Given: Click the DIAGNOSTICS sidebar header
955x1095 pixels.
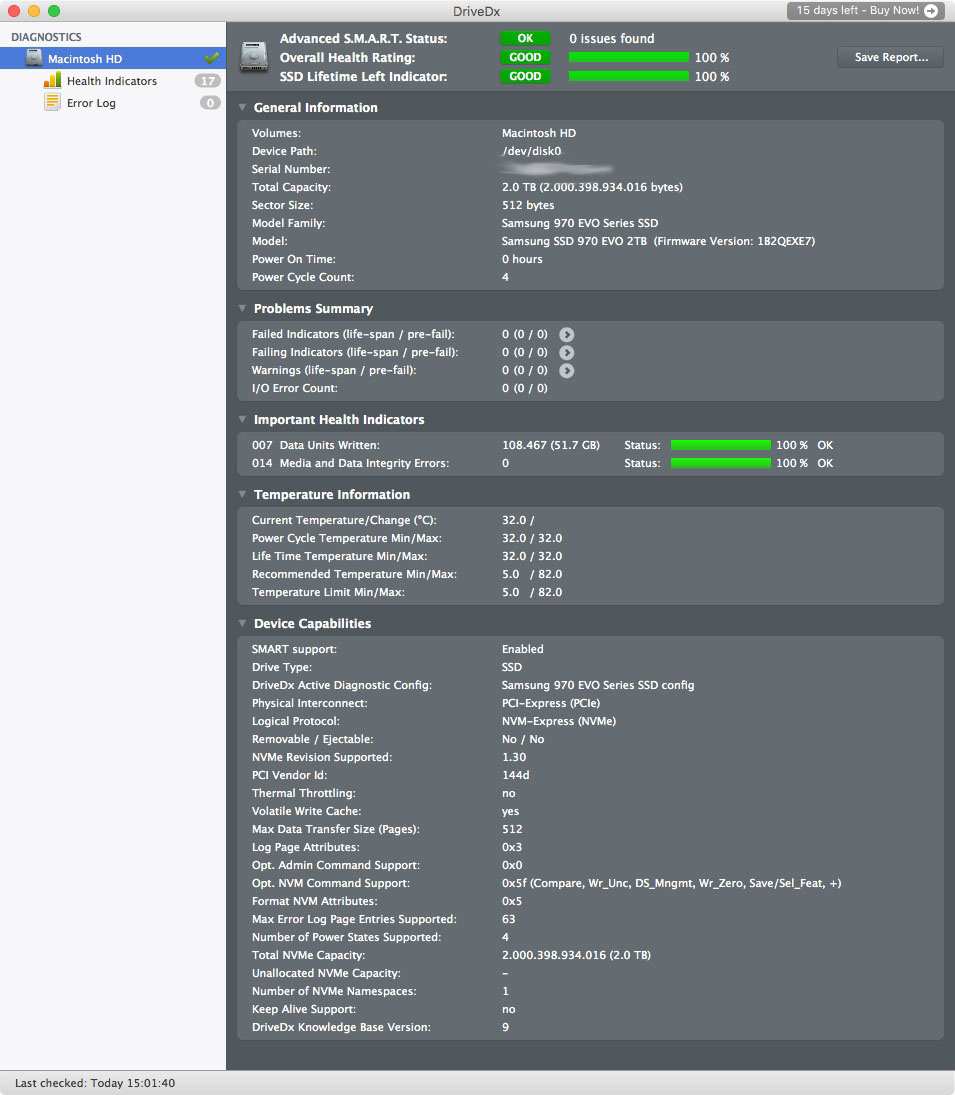Looking at the screenshot, I should 46,37.
